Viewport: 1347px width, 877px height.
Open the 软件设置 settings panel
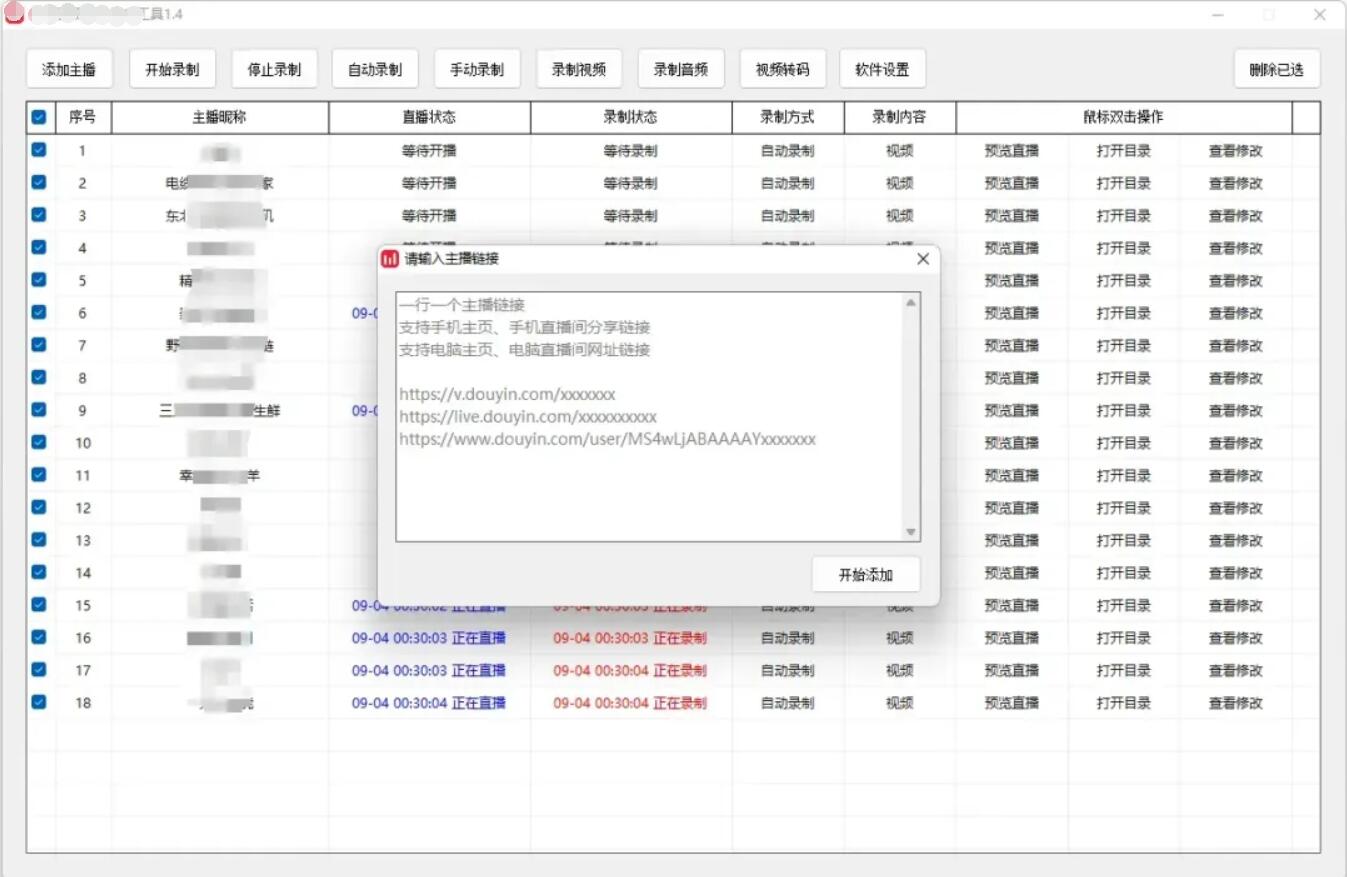tap(882, 68)
